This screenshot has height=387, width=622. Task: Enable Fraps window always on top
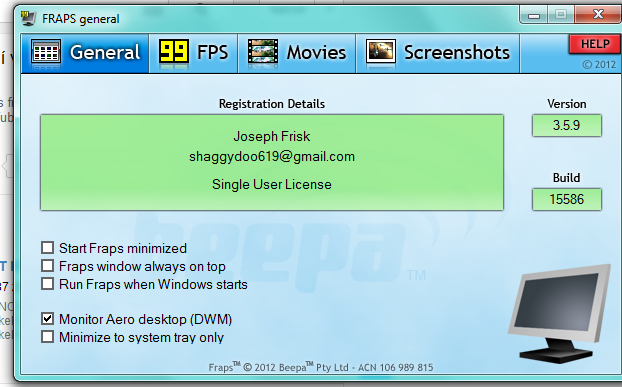click(x=48, y=266)
